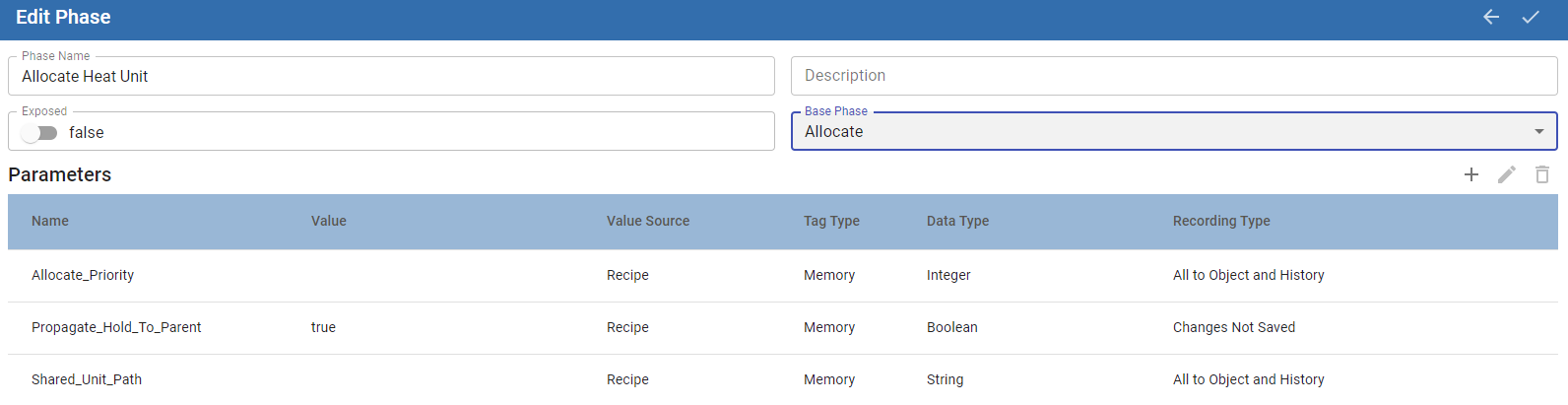This screenshot has width=1568, height=405.
Task: Select the Propagate_Hold_To_Parent parameter row
Action: pyautogui.click(x=116, y=327)
